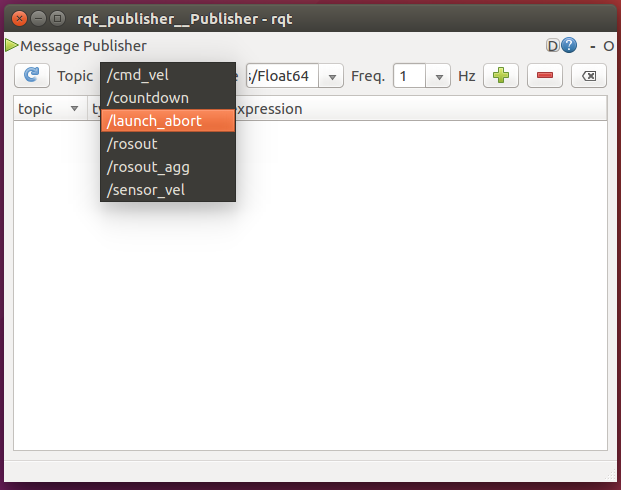Choose /cmd_vel in the topic dropdown list
Screen dimensions: 621x490
tap(168, 75)
